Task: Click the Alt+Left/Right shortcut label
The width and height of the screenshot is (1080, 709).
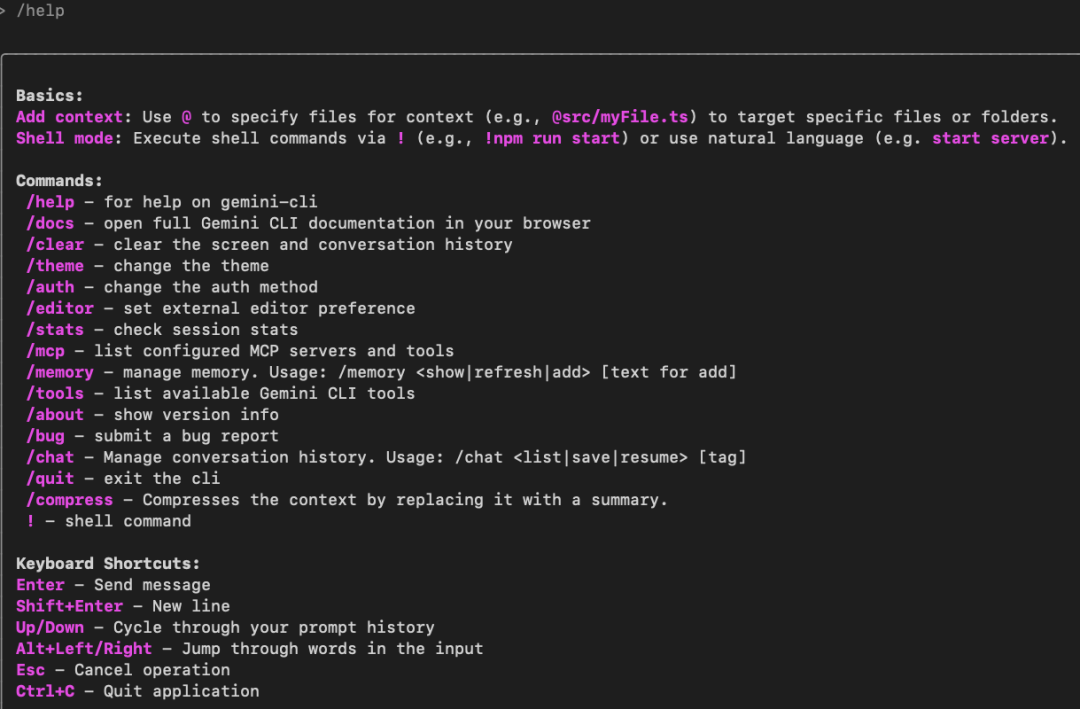Action: [84, 649]
